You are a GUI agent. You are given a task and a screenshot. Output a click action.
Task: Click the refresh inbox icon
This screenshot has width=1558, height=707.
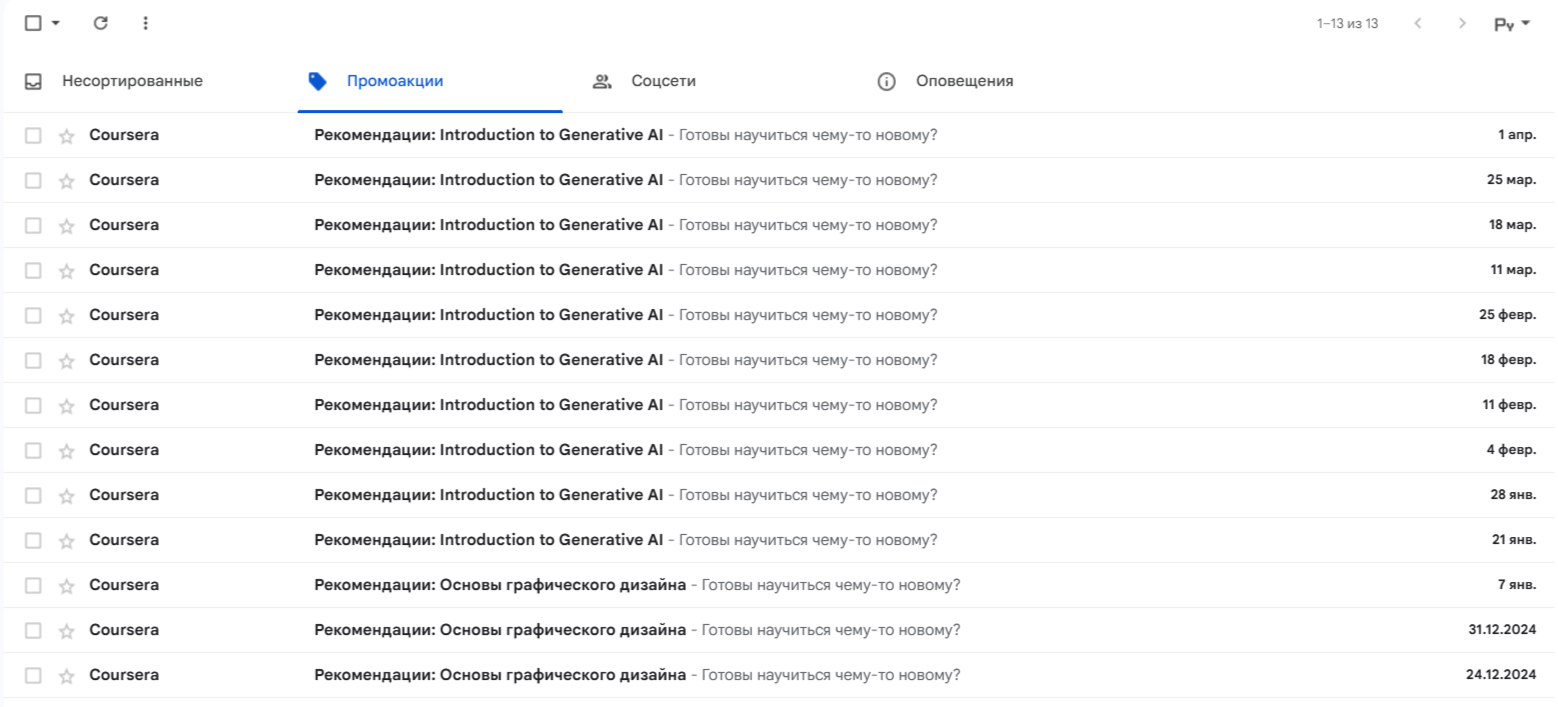click(x=100, y=22)
